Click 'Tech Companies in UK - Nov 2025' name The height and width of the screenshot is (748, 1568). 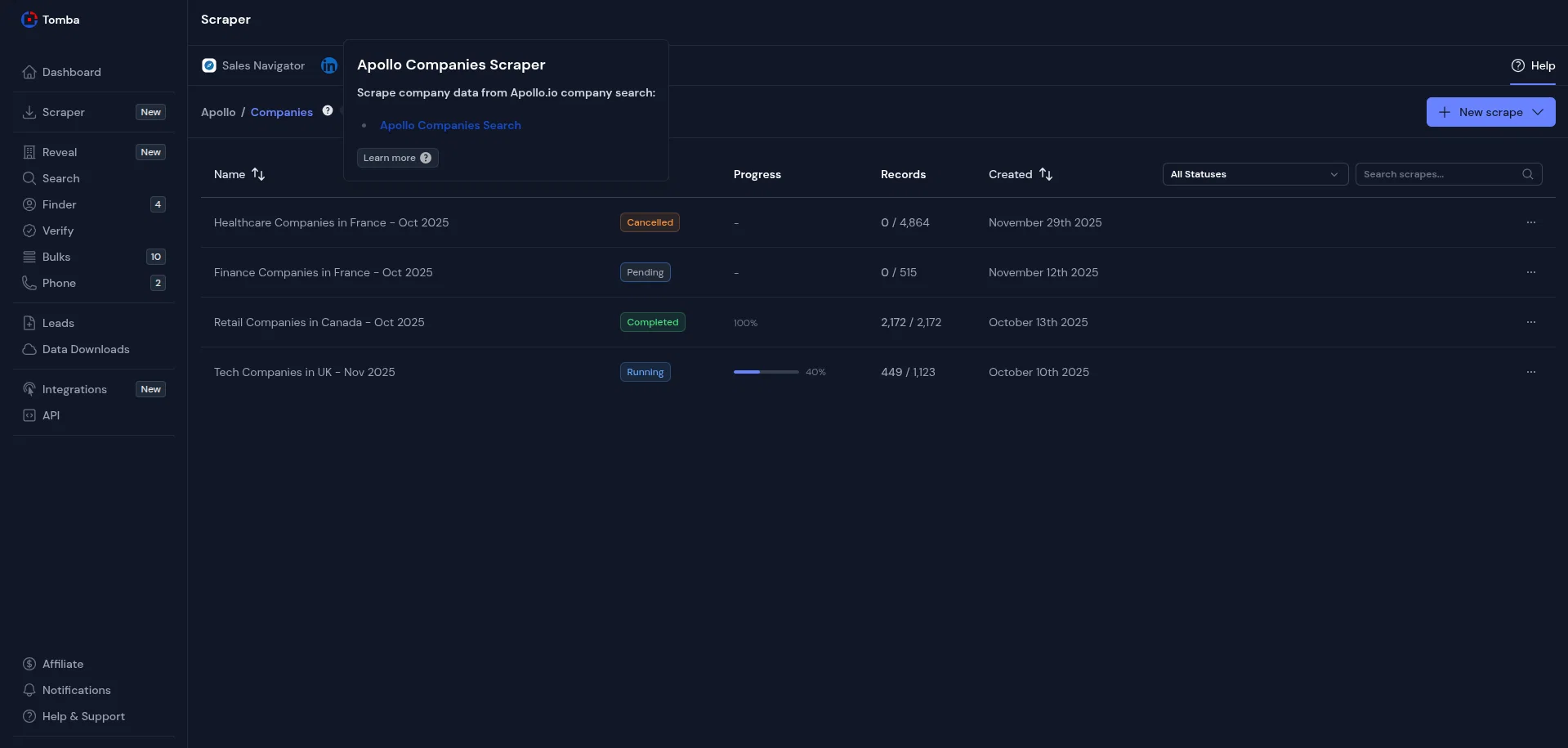(304, 372)
